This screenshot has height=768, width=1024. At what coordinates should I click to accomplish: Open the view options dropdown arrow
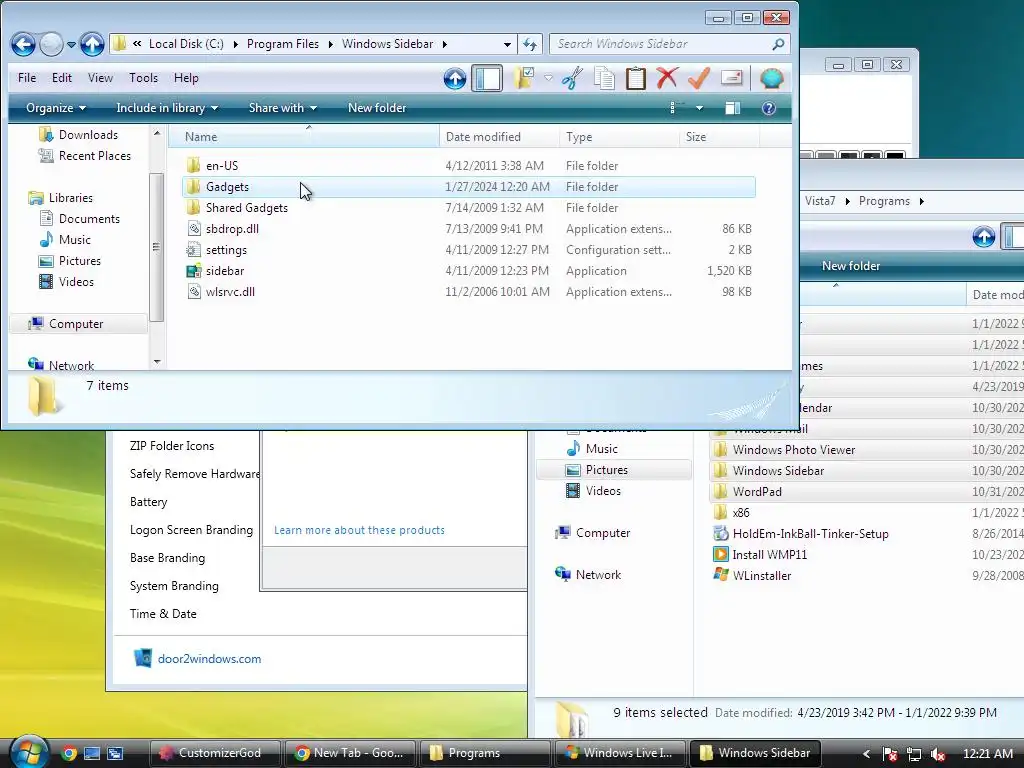699,108
